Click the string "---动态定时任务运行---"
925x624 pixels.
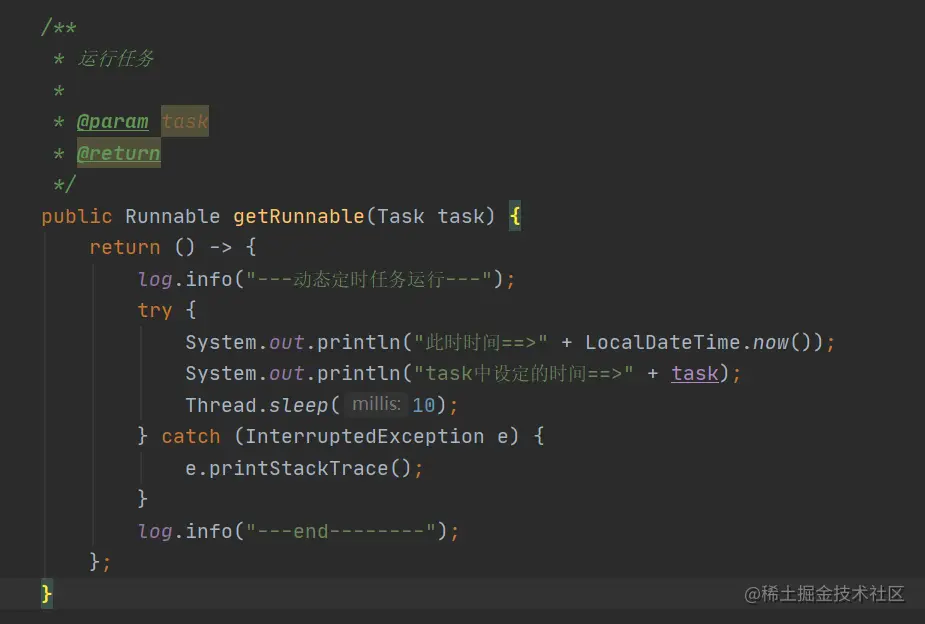click(x=369, y=279)
